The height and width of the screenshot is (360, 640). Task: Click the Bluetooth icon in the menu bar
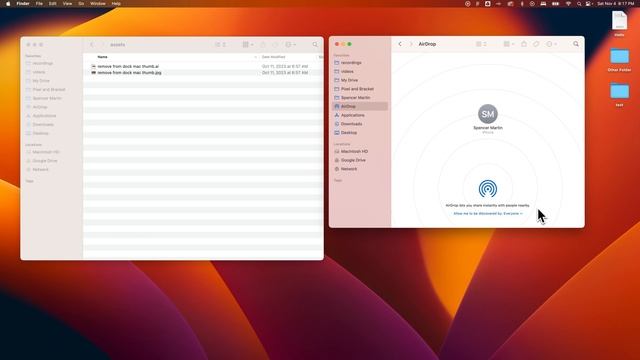click(x=522, y=4)
